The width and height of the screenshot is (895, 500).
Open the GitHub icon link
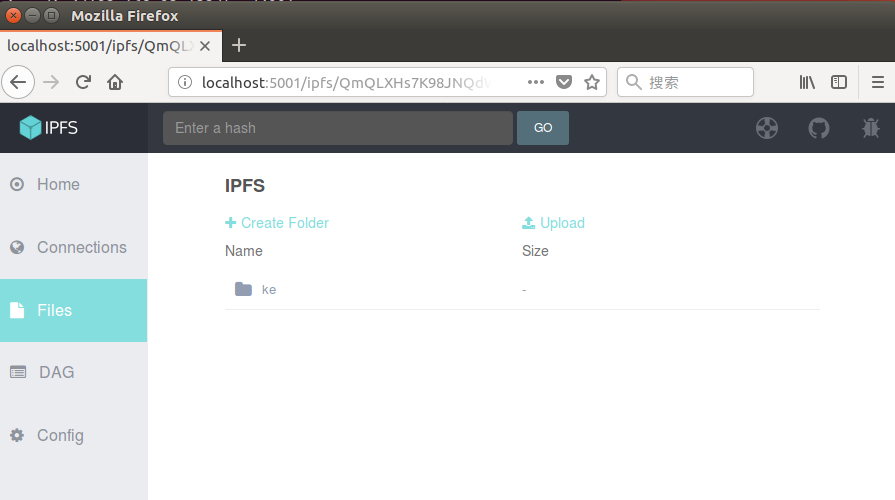pos(819,128)
